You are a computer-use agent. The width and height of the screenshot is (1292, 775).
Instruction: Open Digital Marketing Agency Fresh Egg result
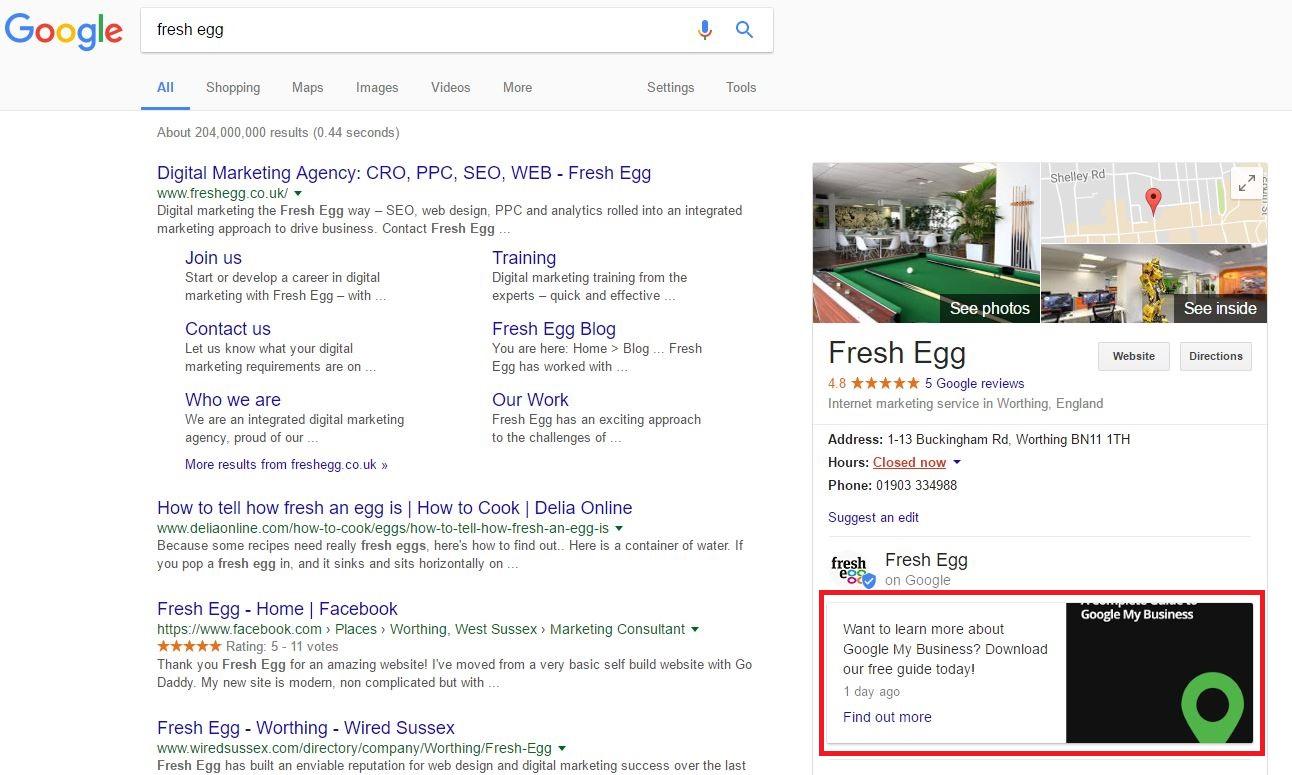[404, 173]
